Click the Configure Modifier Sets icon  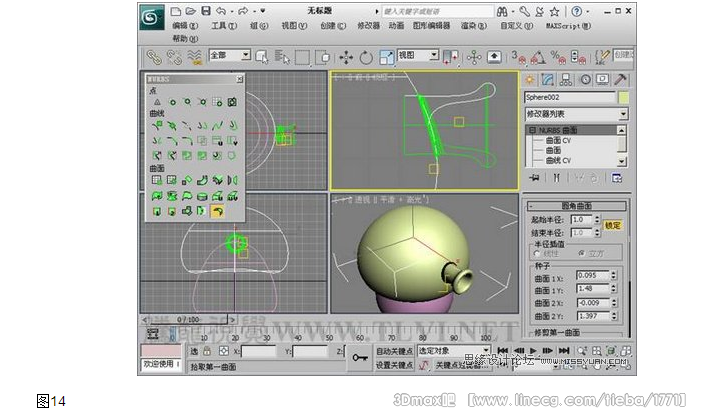tap(617, 178)
